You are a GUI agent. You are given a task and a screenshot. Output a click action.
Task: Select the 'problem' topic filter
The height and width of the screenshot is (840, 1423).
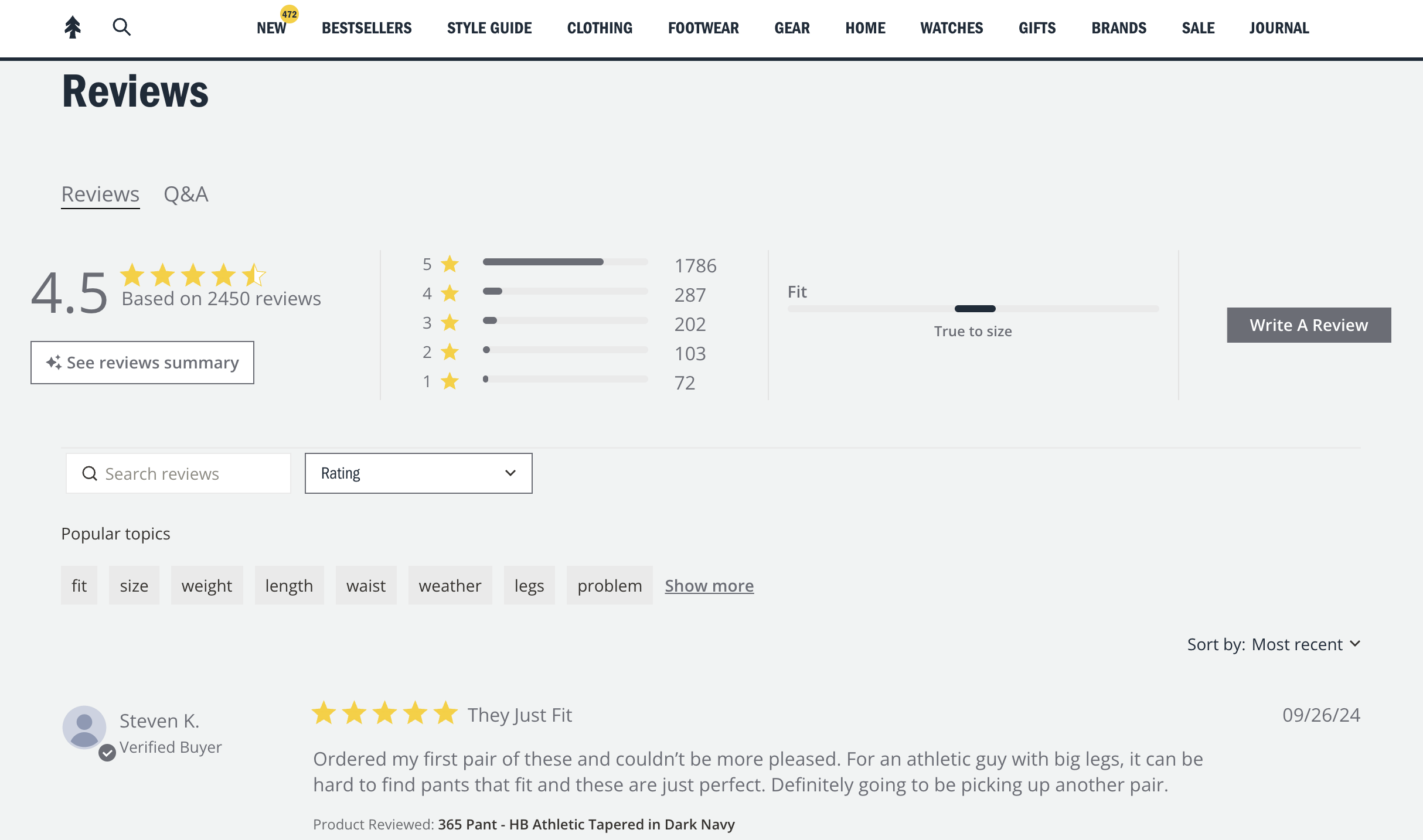coord(610,585)
